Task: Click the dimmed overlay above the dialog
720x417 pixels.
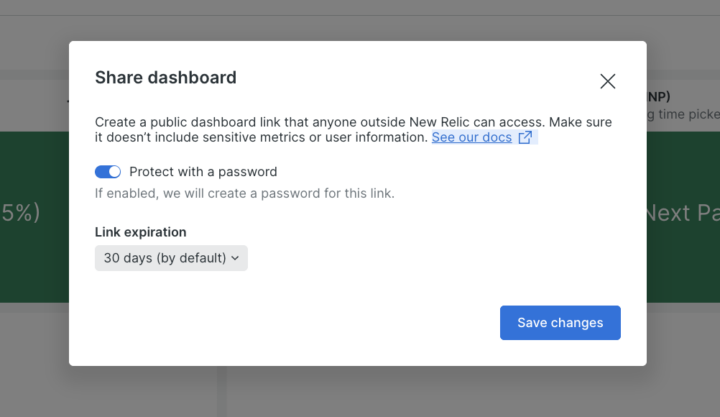Action: click(360, 20)
